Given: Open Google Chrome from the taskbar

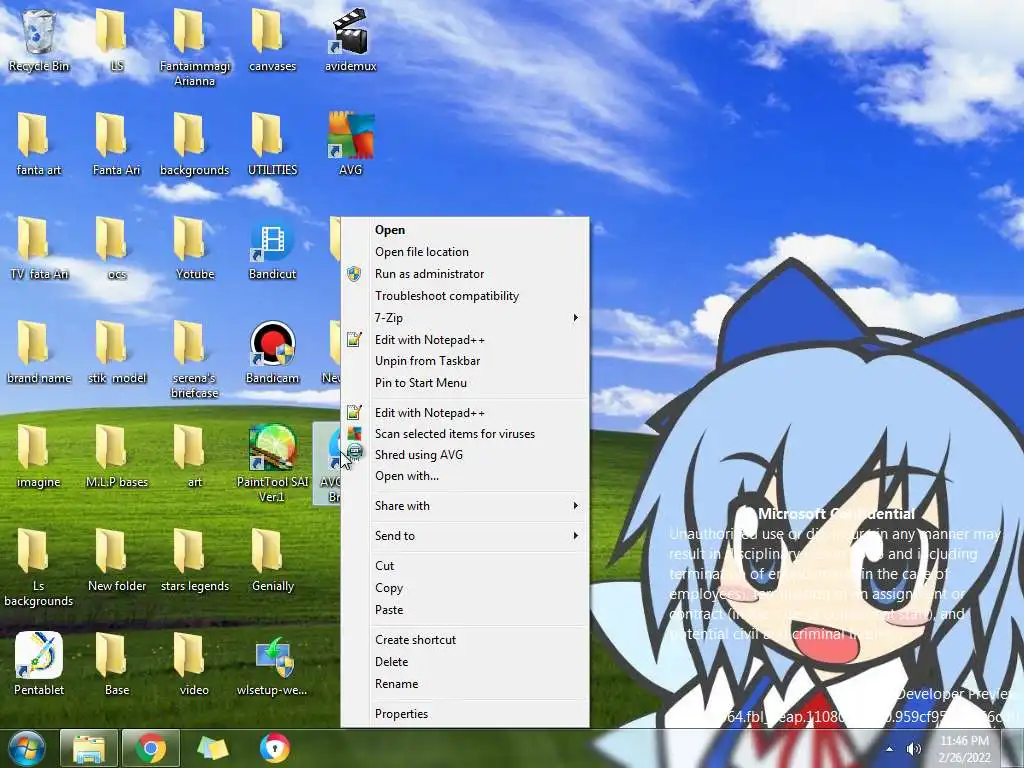Looking at the screenshot, I should (151, 748).
